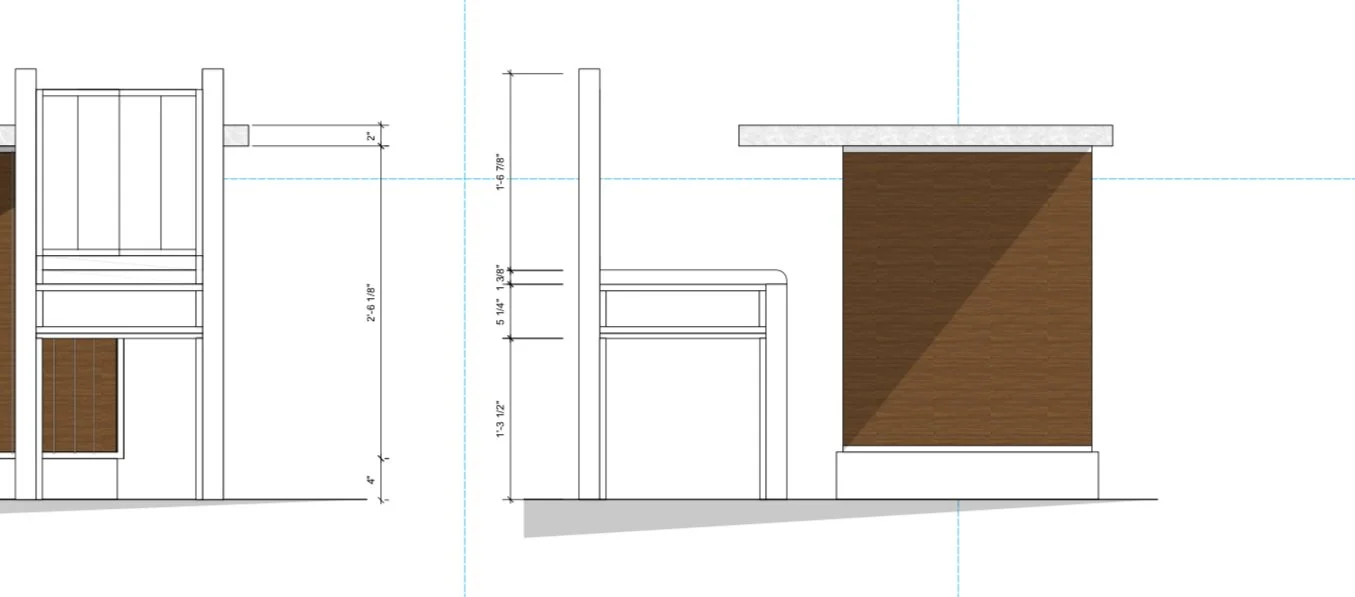
Task: Click the 1'-6 7/8" dimension label
Action: pyautogui.click(x=500, y=173)
